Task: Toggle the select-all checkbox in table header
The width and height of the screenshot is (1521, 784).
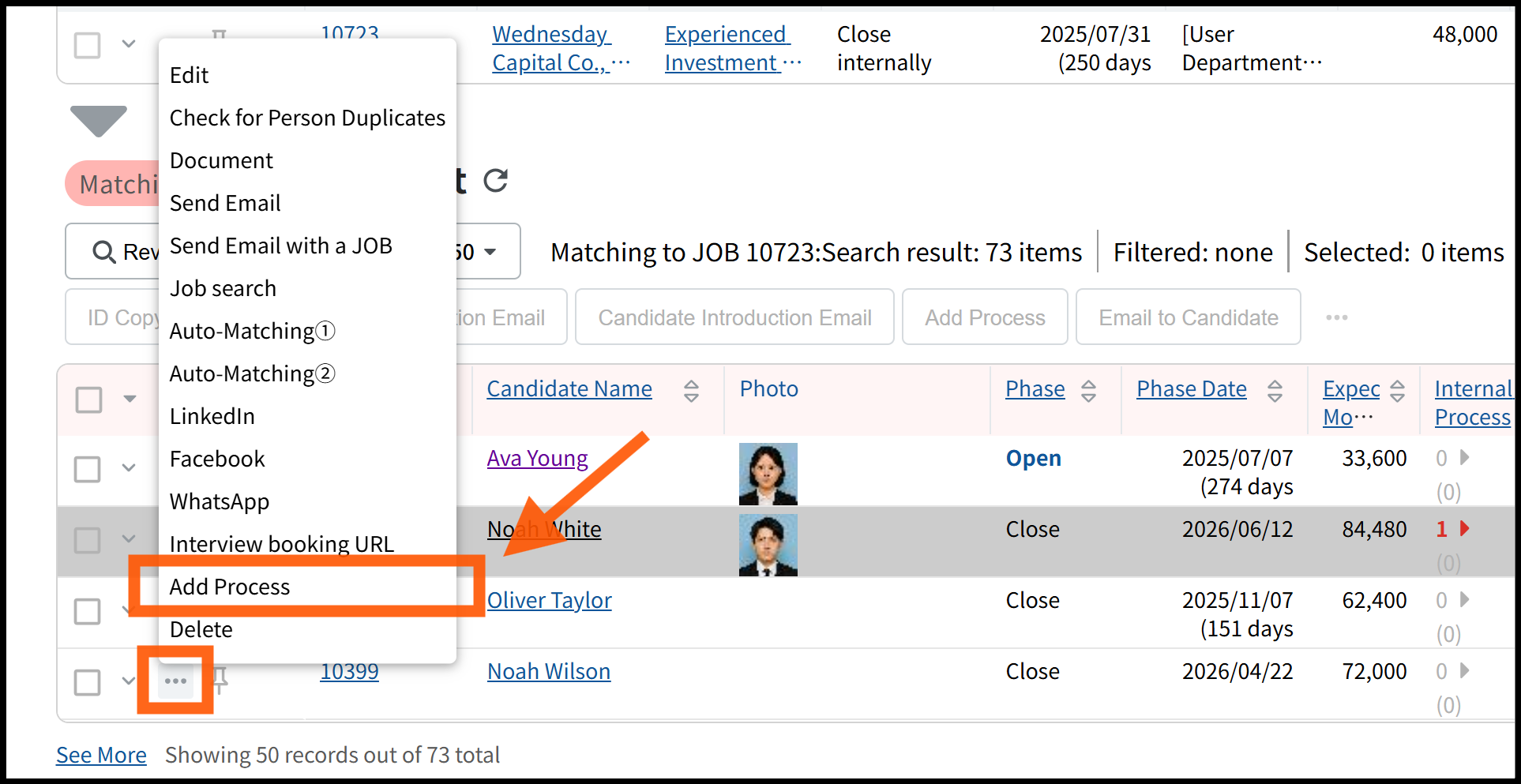Action: point(89,400)
